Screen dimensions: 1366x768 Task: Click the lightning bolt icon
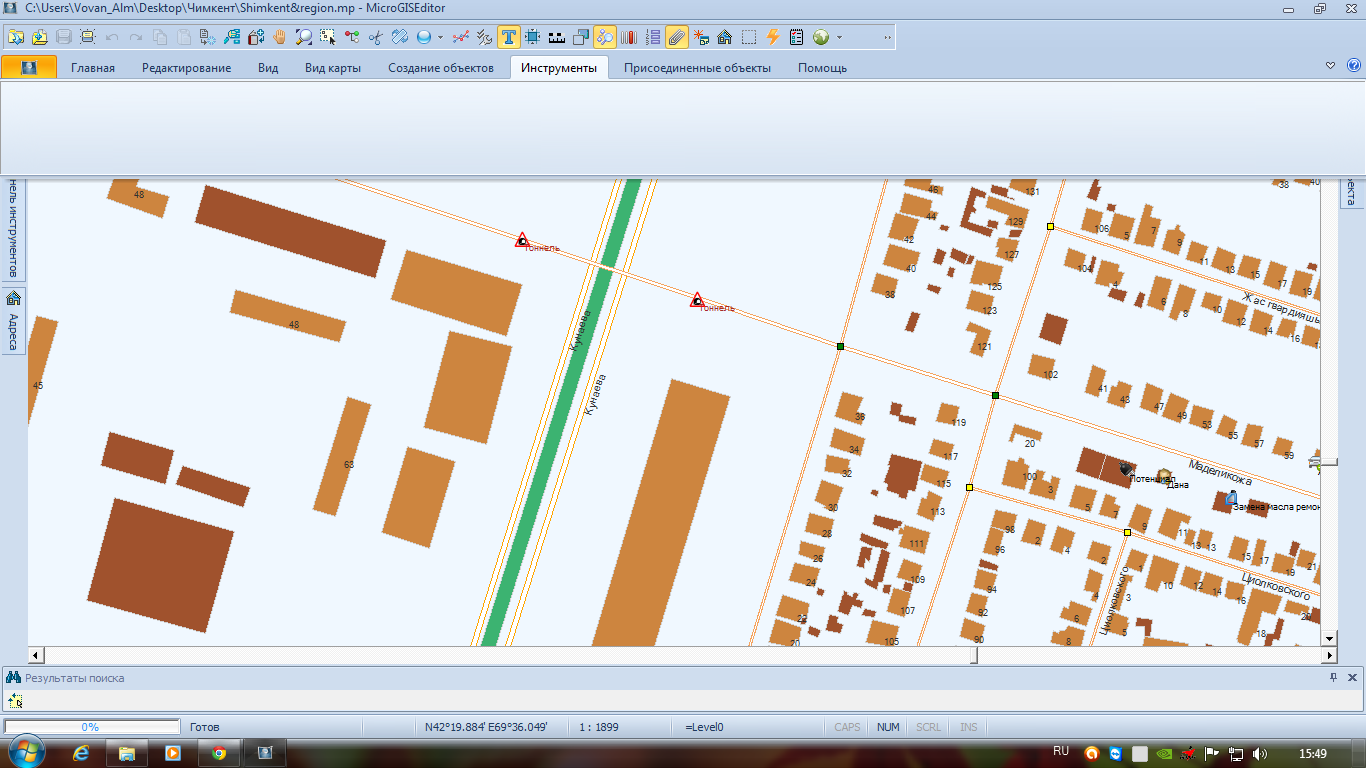(772, 38)
